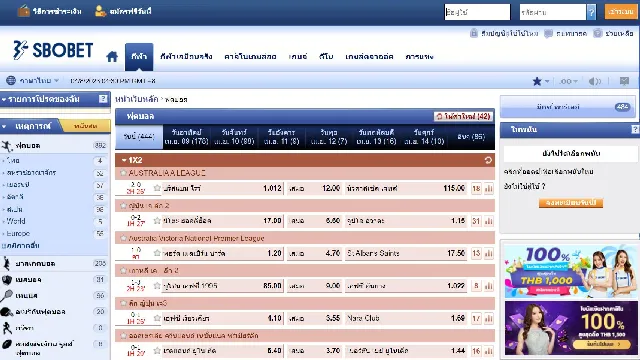Open the favorites star icon in toolbar
The height and width of the screenshot is (360, 640).
[x=537, y=81]
